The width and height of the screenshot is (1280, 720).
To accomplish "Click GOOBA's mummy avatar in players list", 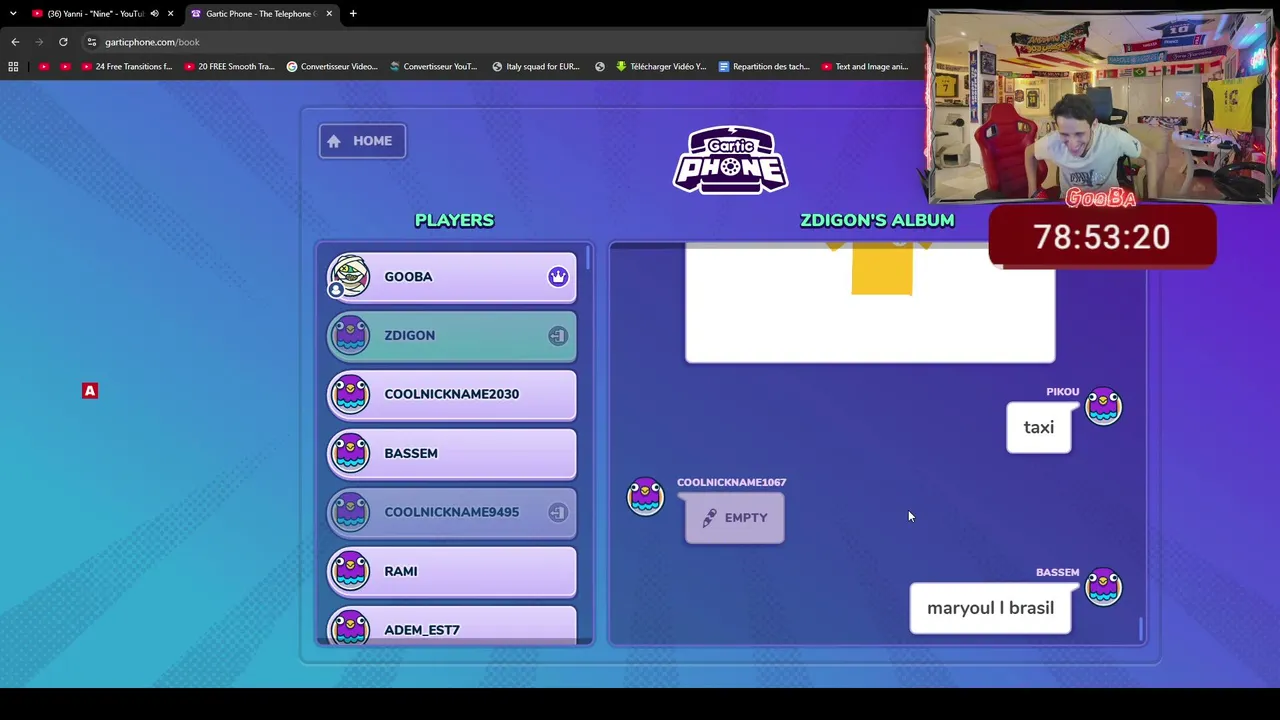I will [x=350, y=277].
